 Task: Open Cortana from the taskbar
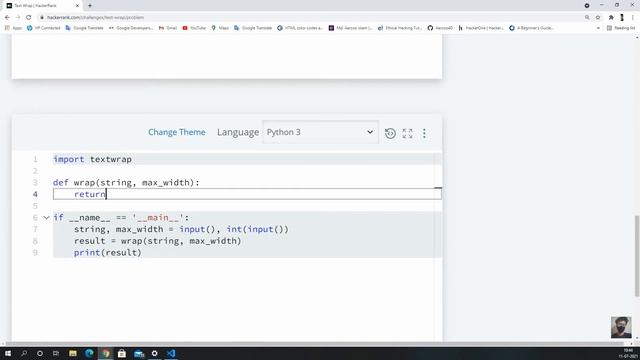(40, 353)
